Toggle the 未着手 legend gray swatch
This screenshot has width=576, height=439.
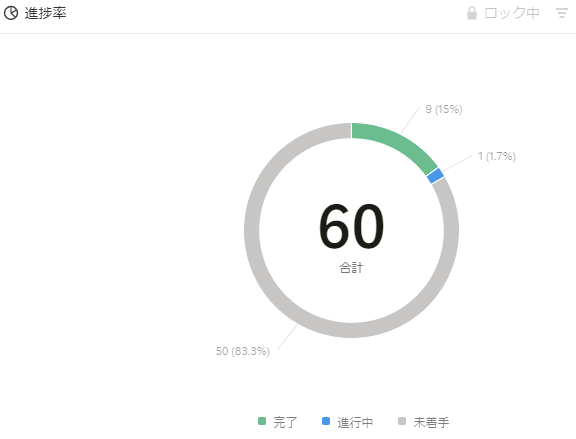(x=402, y=421)
